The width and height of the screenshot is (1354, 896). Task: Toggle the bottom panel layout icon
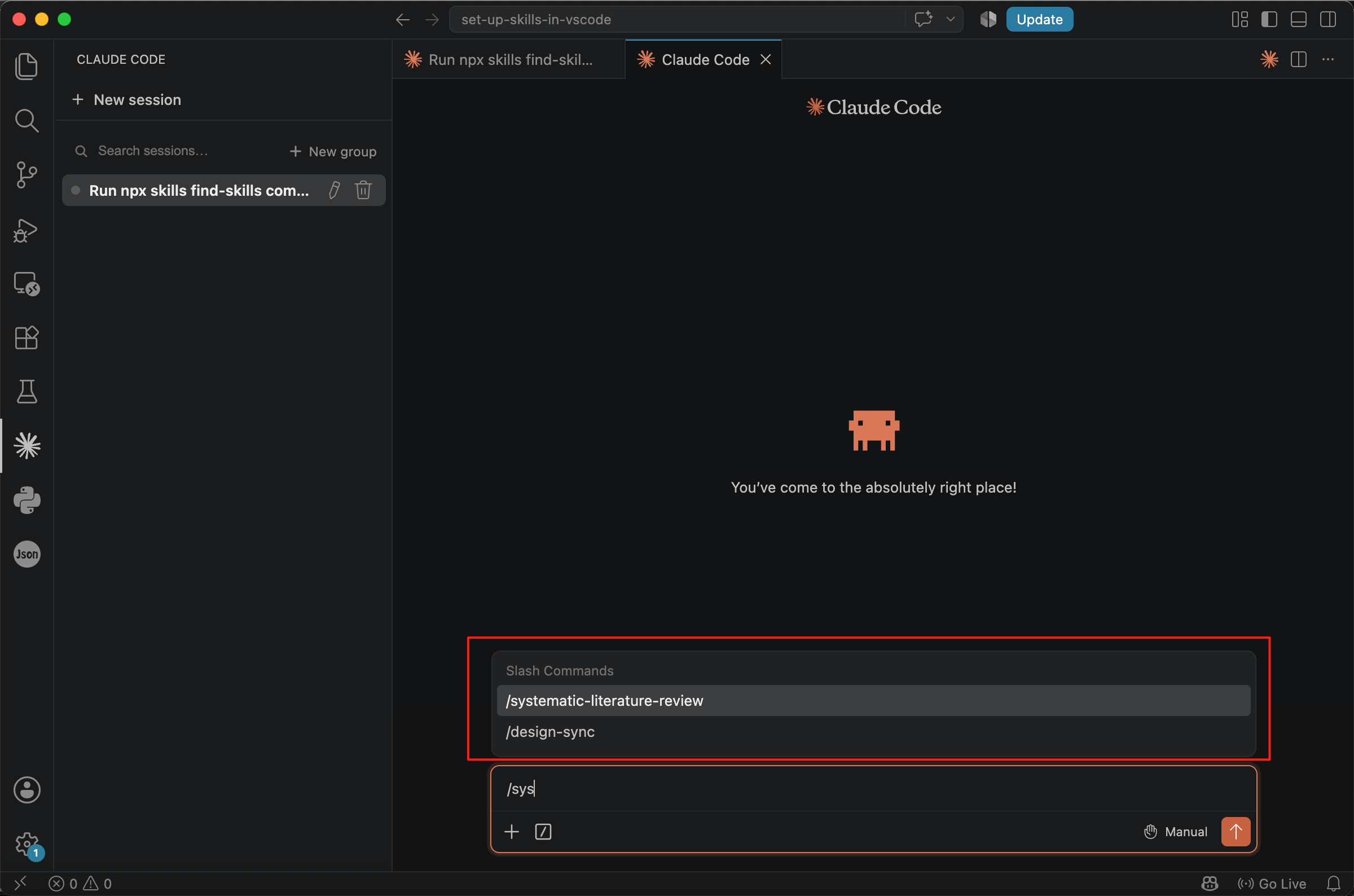1299,19
